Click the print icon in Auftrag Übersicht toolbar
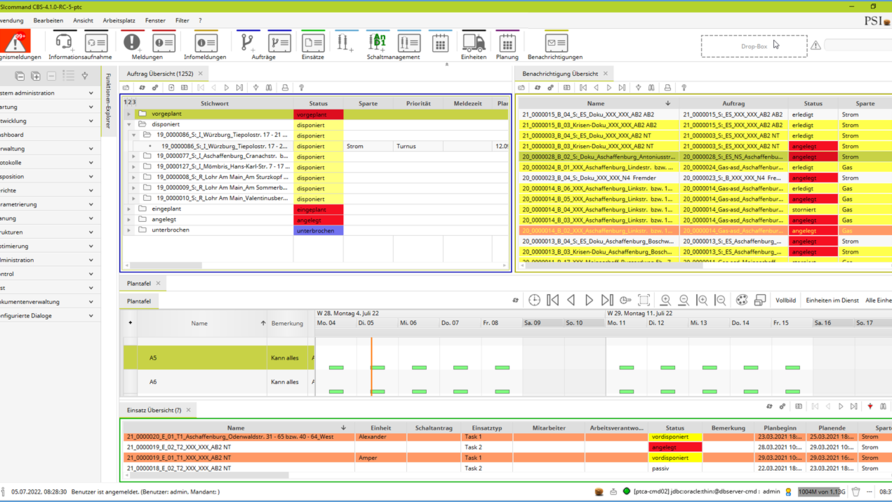Viewport: 892px width, 502px height. tap(285, 88)
